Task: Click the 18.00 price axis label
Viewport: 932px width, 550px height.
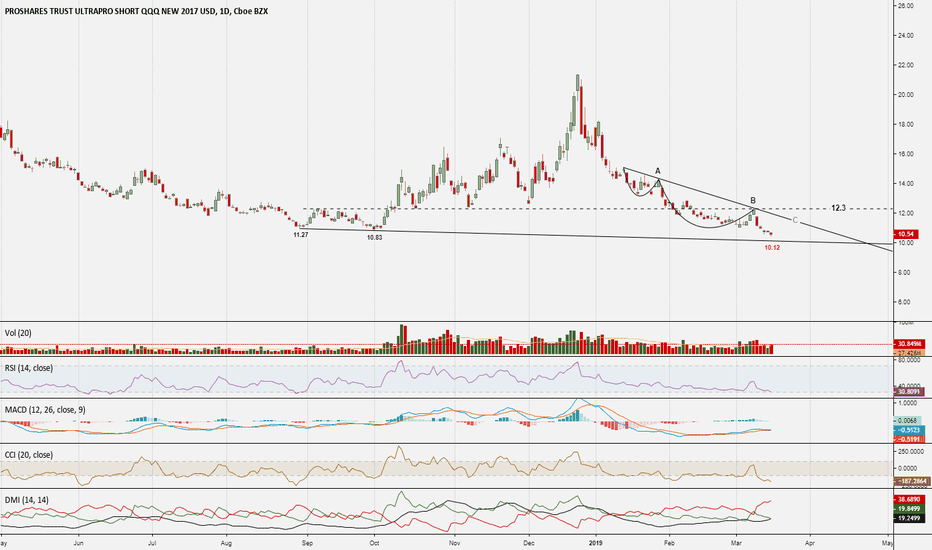Action: point(906,124)
